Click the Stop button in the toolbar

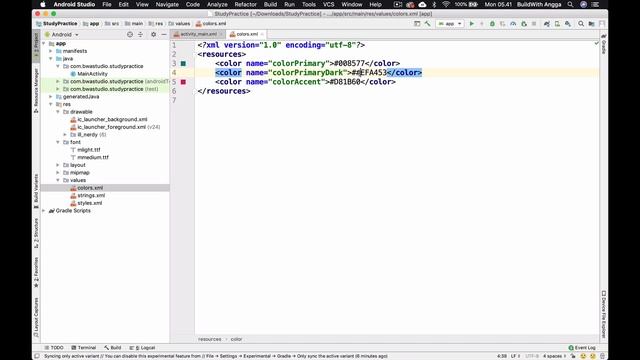tap(534, 24)
